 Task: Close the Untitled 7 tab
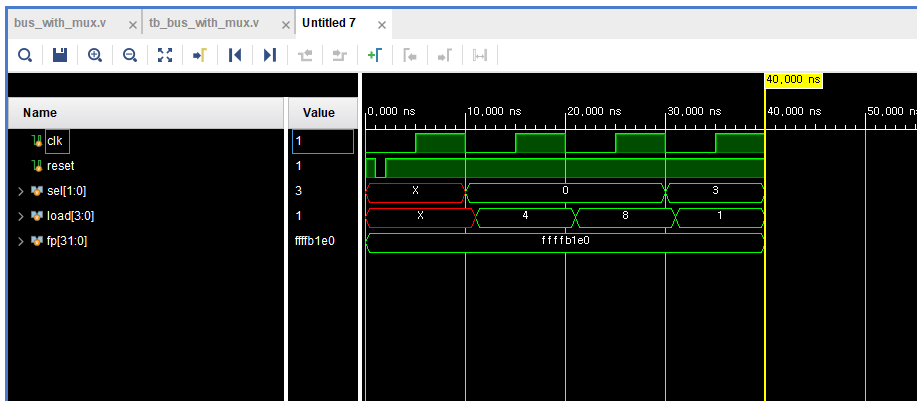point(382,25)
